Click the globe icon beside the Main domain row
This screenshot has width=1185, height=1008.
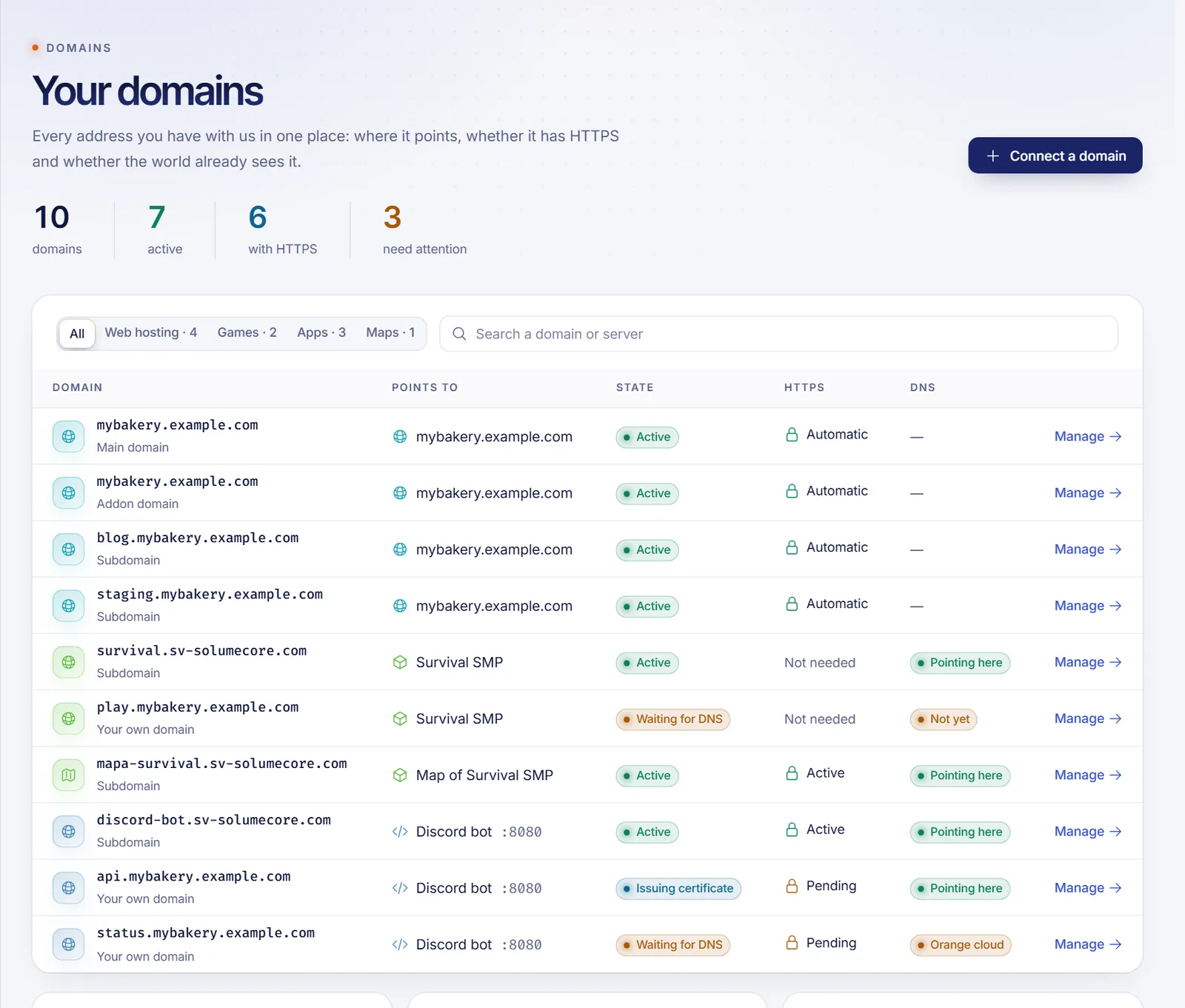click(x=68, y=436)
